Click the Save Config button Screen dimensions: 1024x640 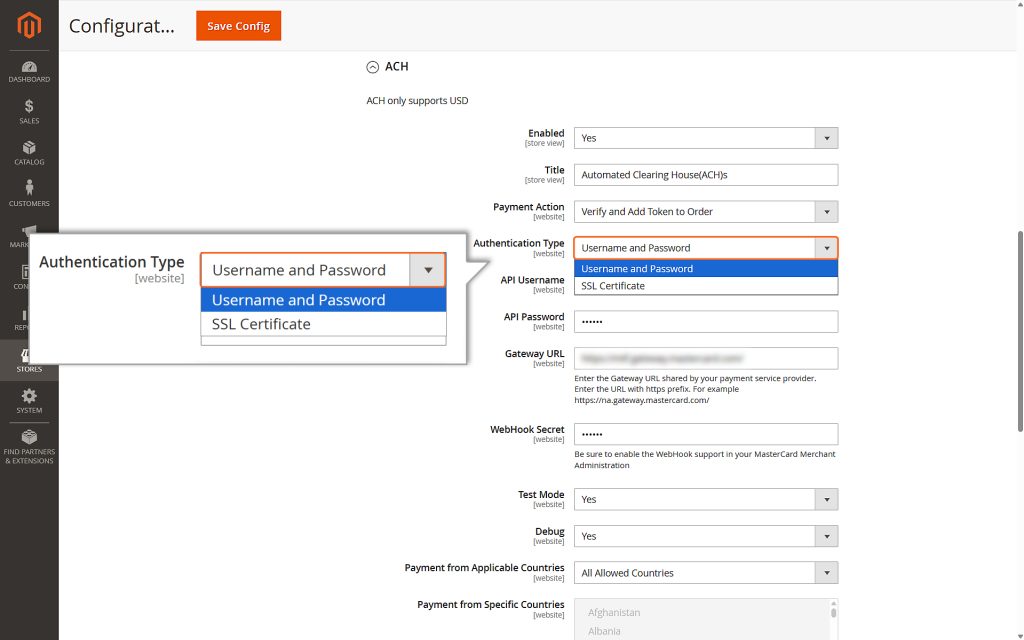point(238,26)
